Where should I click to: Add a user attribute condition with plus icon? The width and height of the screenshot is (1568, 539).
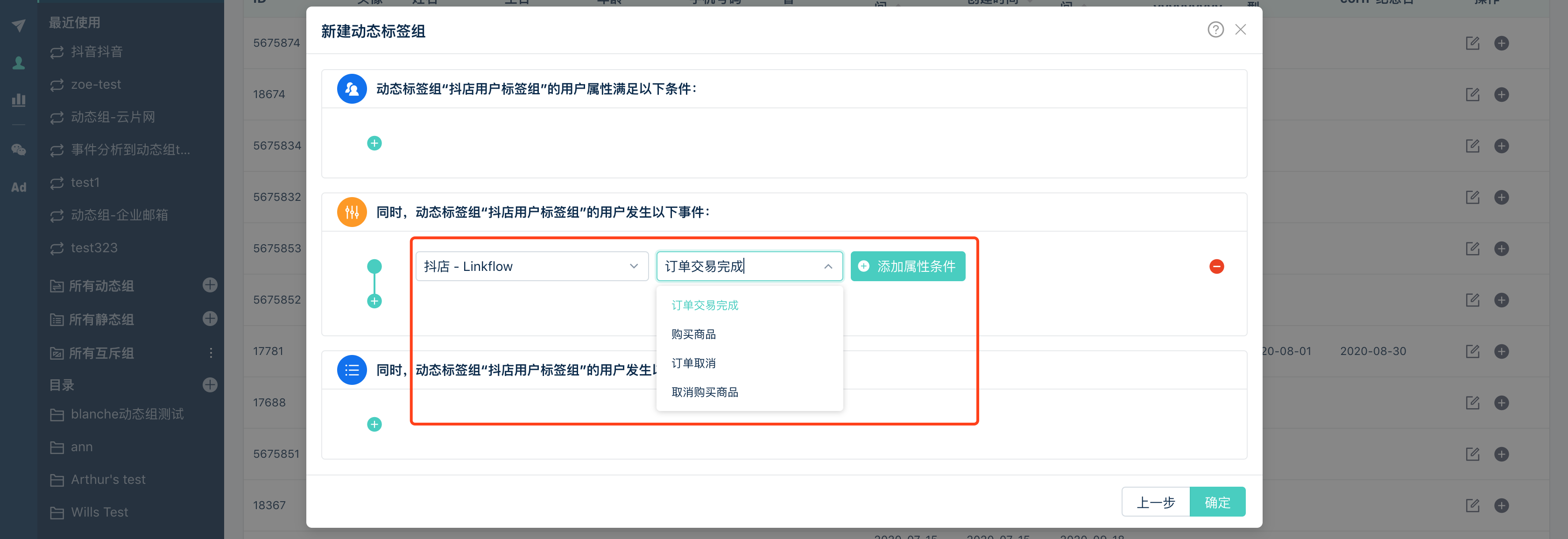(374, 143)
